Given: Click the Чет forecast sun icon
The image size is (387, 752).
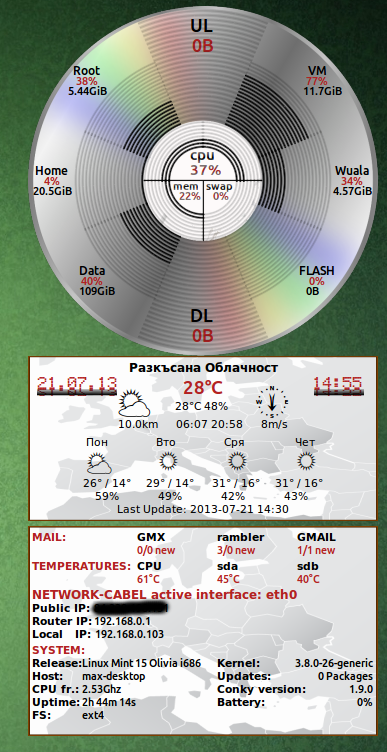Looking at the screenshot, I should click(x=306, y=461).
